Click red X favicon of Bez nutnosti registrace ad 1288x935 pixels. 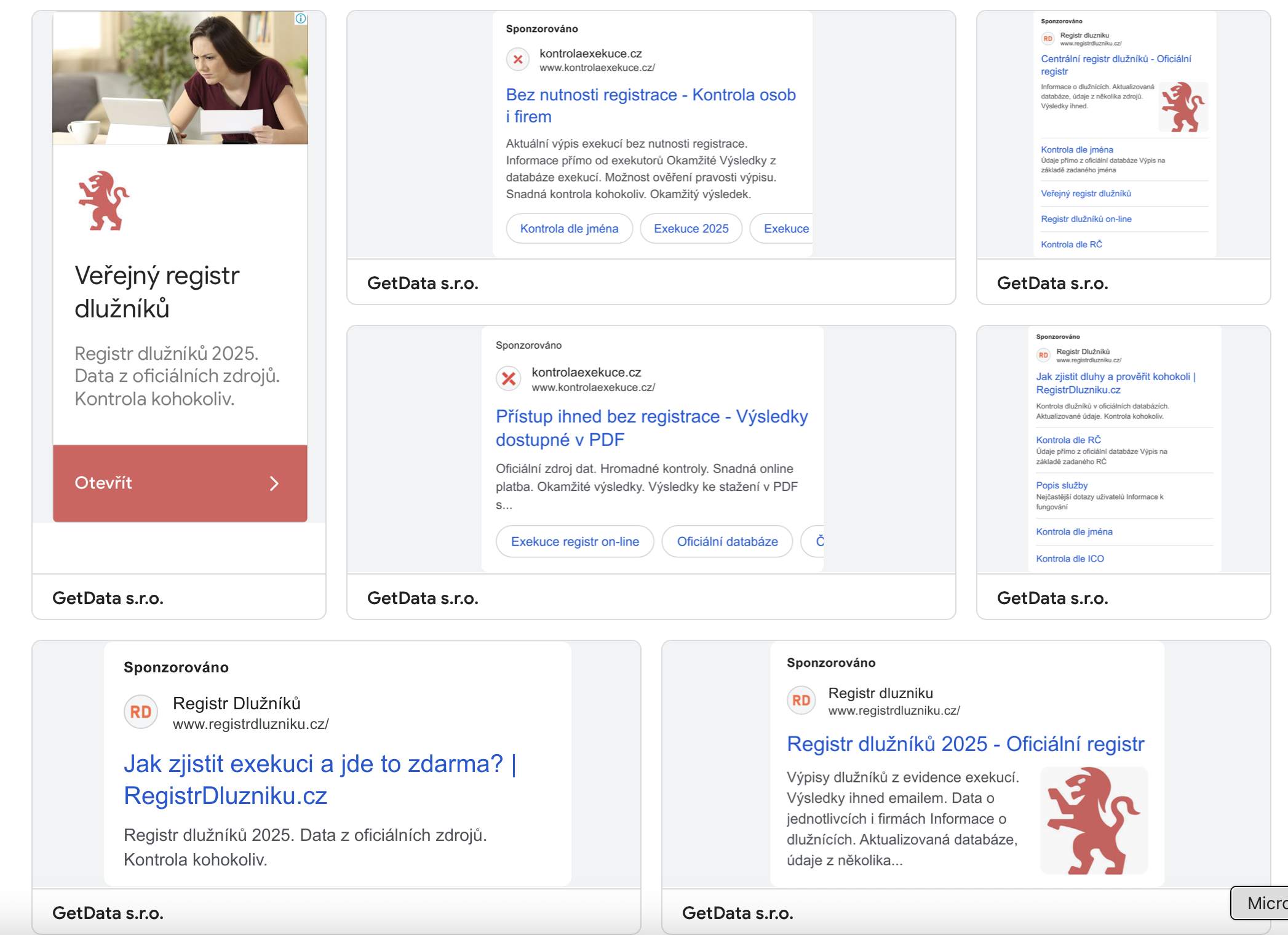click(518, 60)
